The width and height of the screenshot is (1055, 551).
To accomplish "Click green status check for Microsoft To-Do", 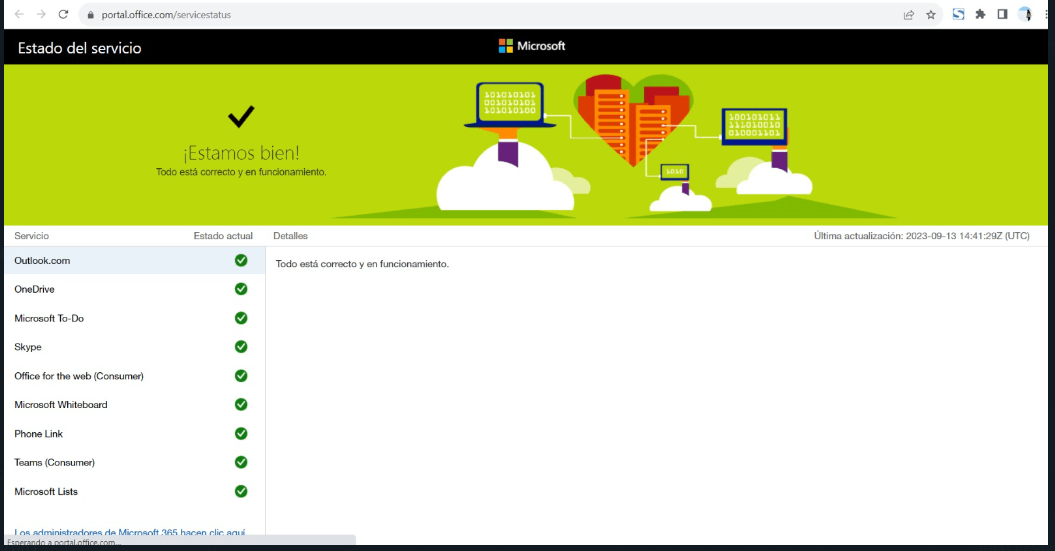I will [x=241, y=318].
